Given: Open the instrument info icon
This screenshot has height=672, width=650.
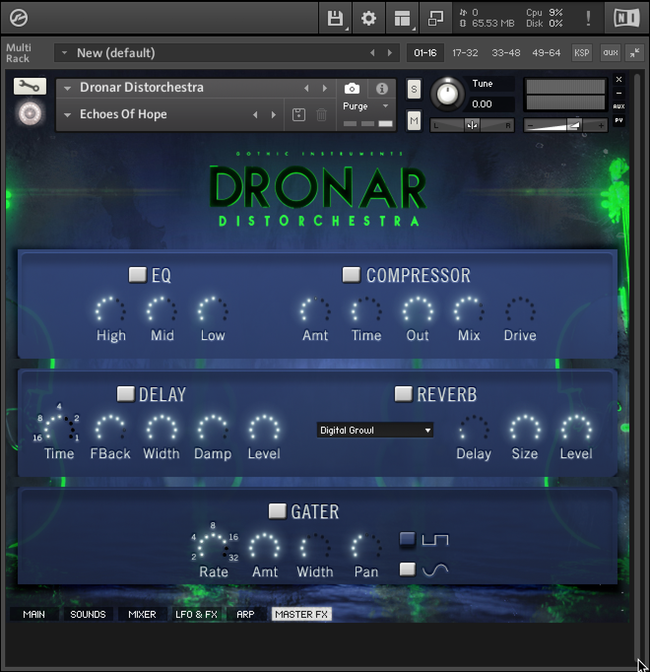Looking at the screenshot, I should coord(382,89).
